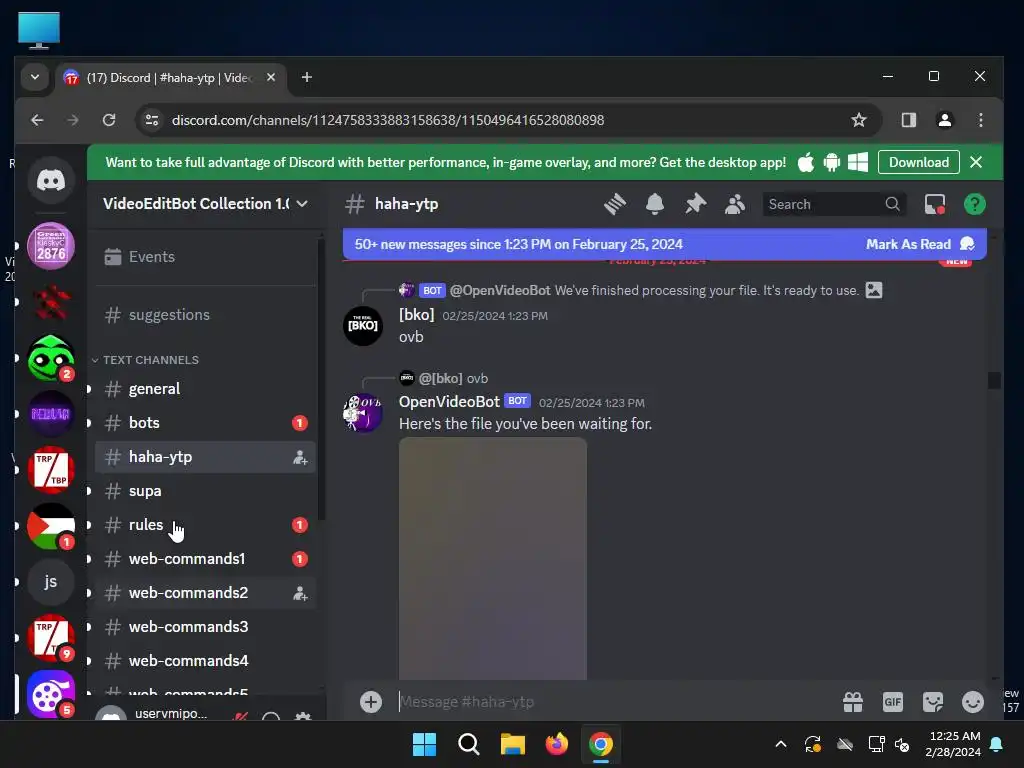Open the rules channel
The image size is (1024, 768).
coord(205,525)
